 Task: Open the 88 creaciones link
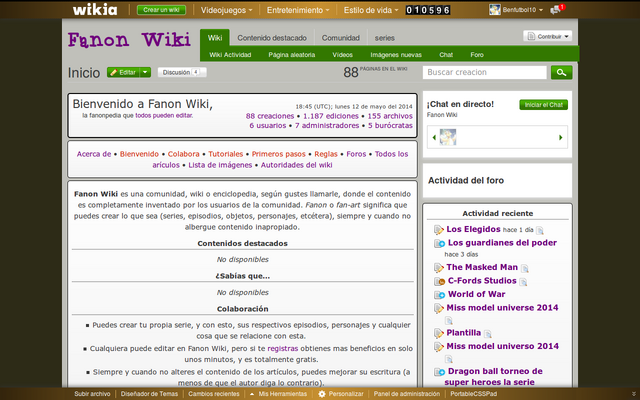270,116
